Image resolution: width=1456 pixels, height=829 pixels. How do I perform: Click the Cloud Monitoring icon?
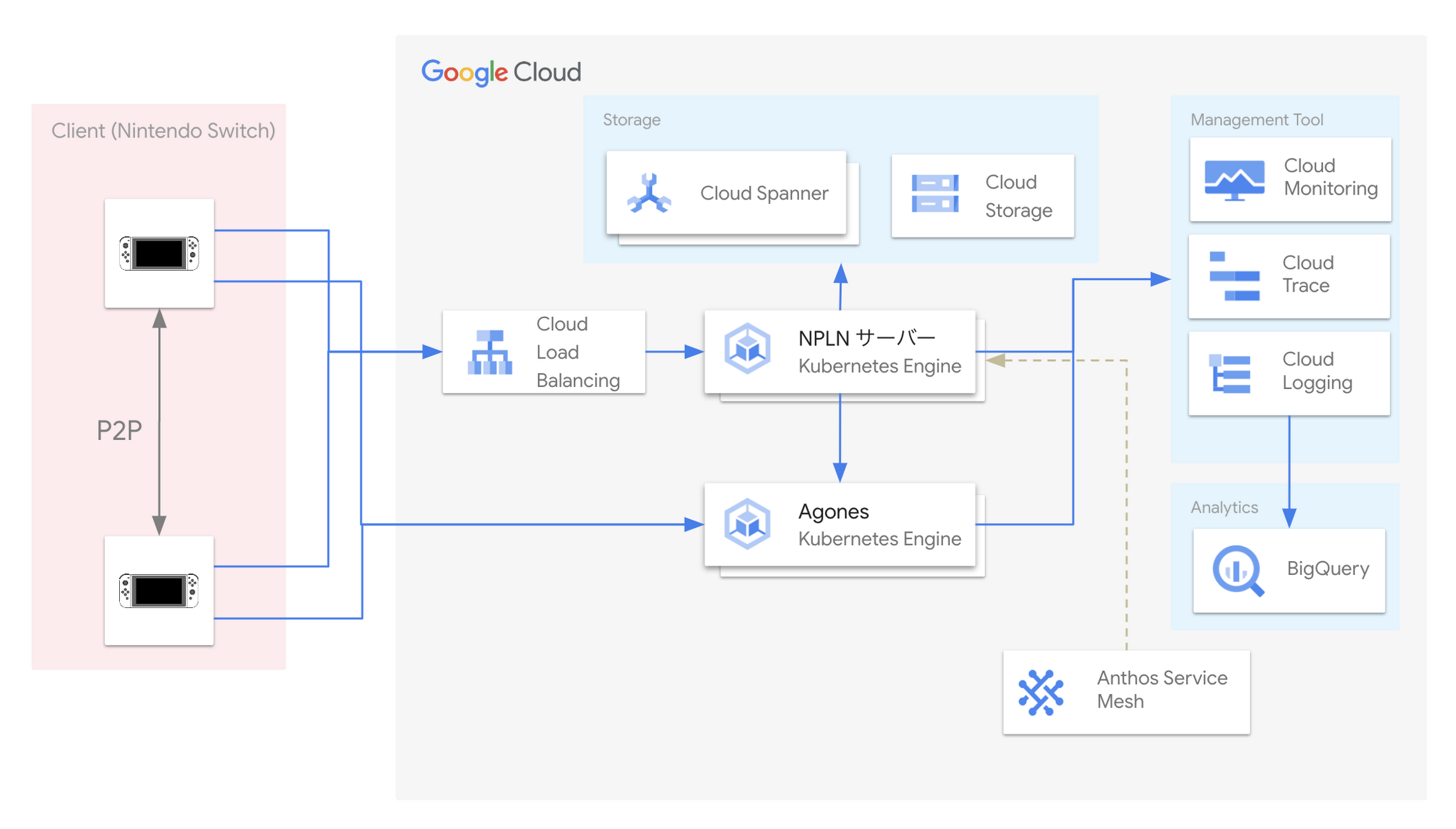point(1234,180)
